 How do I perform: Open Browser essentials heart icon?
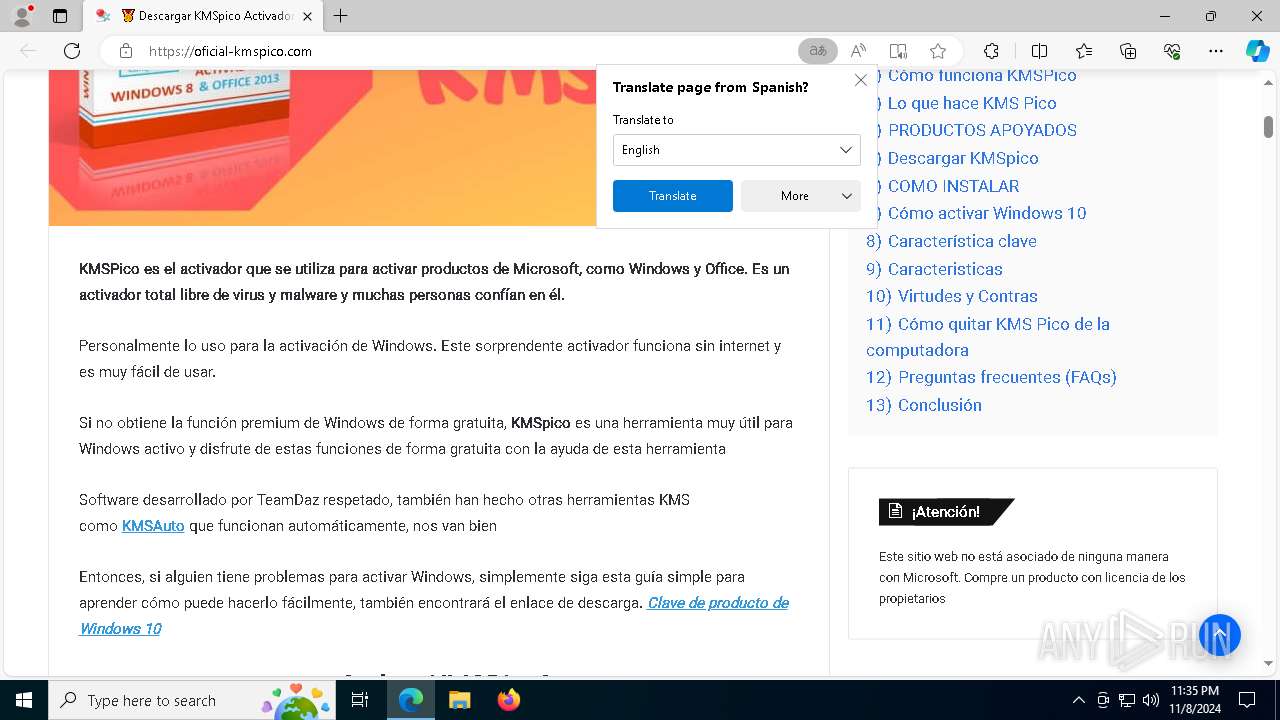(1172, 51)
